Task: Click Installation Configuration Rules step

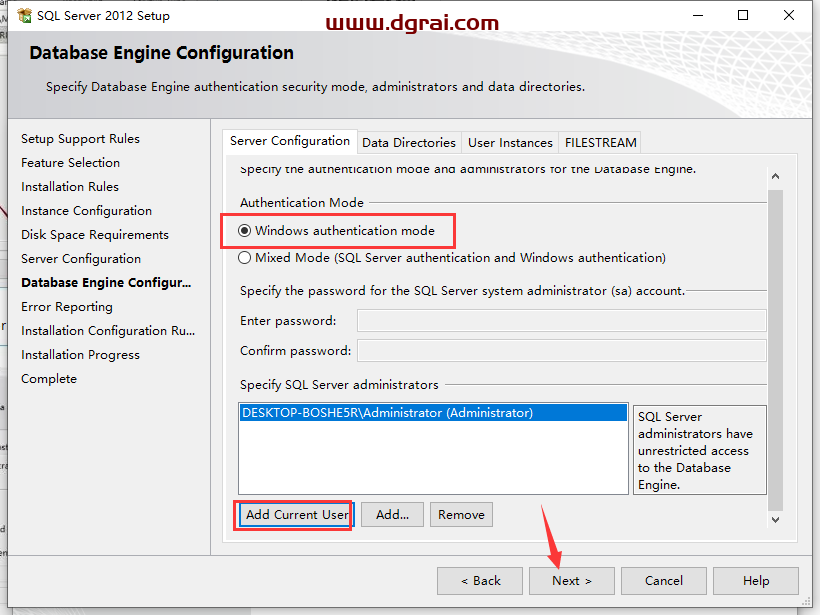Action: [x=108, y=331]
